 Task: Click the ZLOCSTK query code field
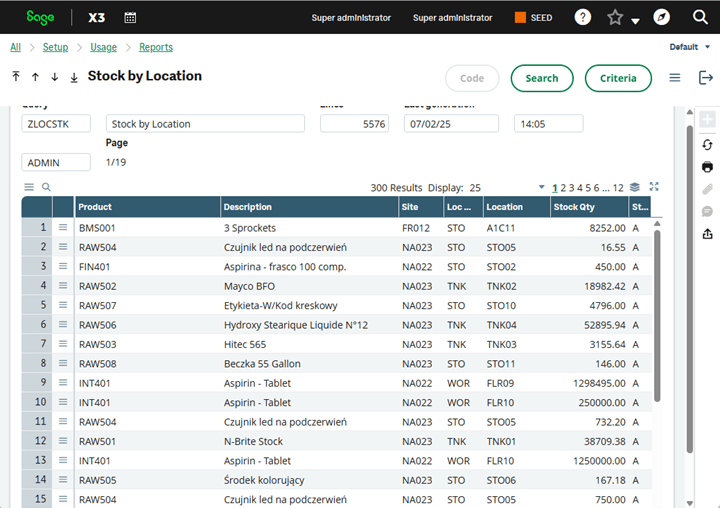(x=56, y=124)
